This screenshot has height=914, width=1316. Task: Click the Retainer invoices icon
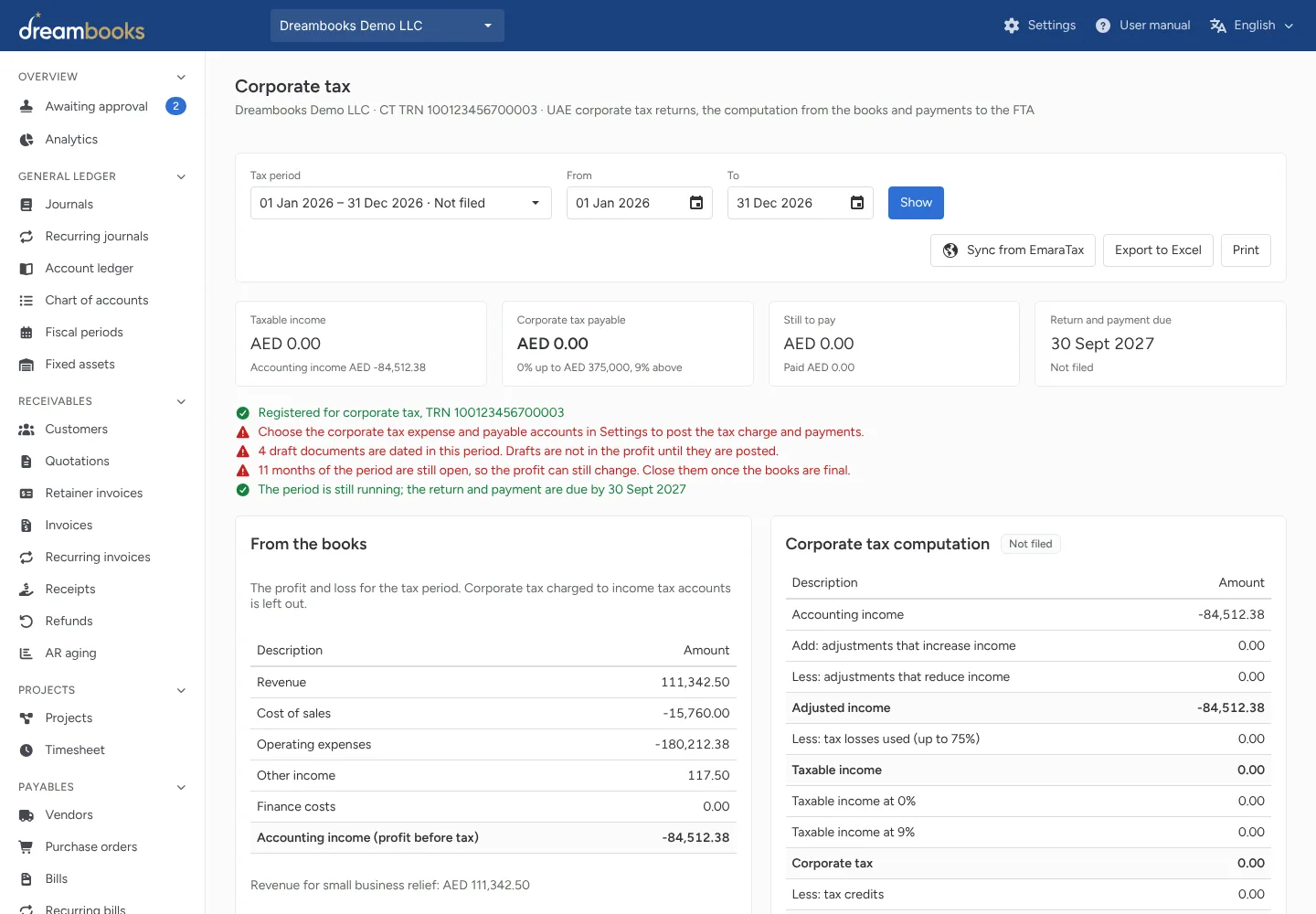coord(27,493)
